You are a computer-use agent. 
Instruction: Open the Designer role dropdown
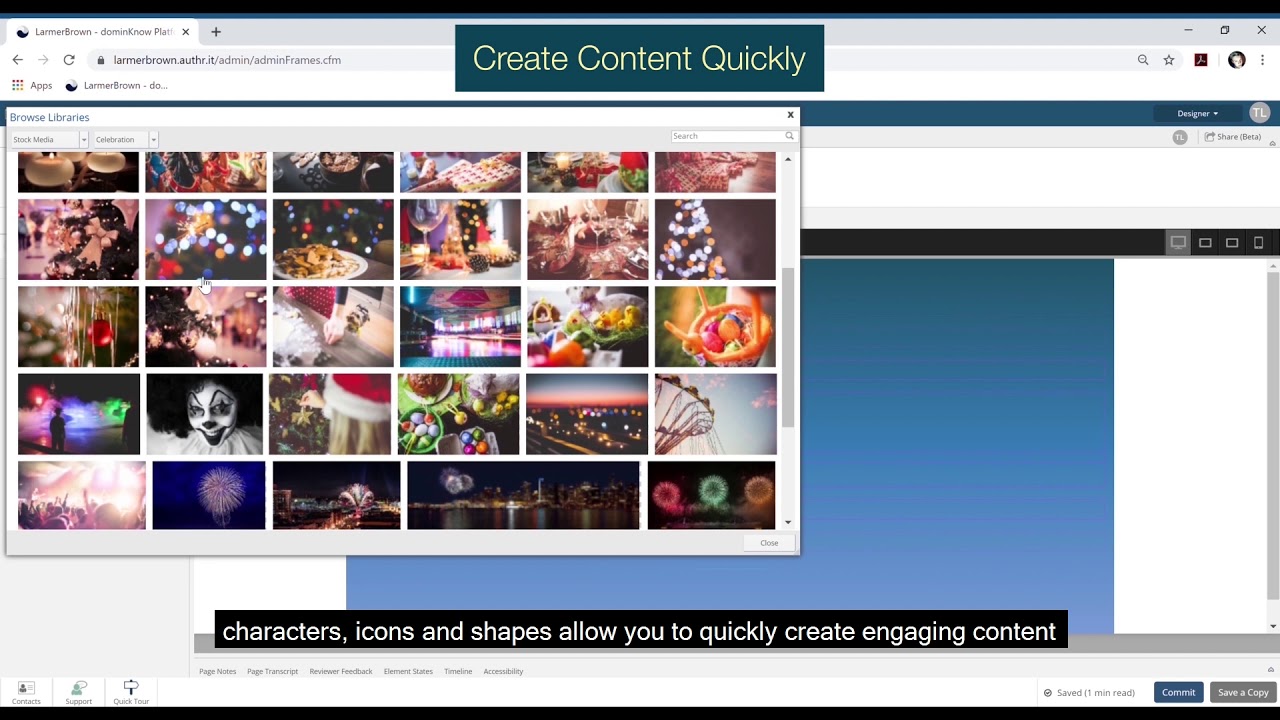coord(1197,113)
